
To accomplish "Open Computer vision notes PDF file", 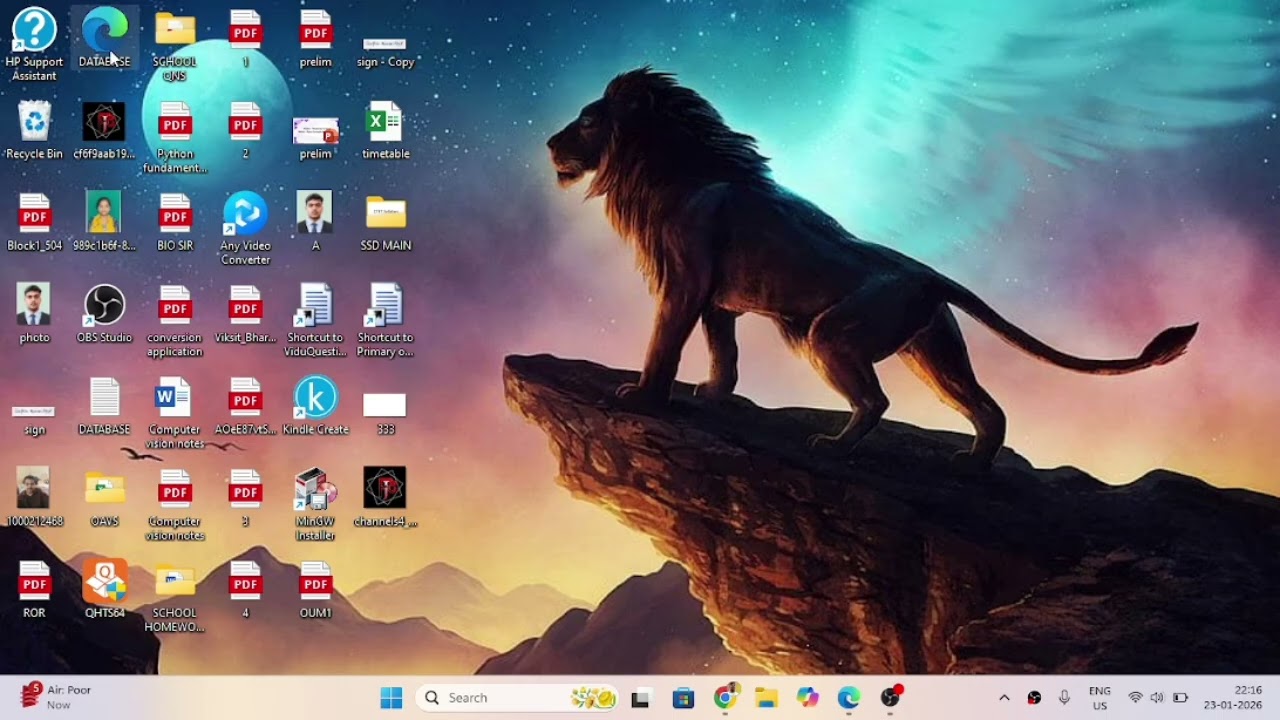I will [175, 505].
